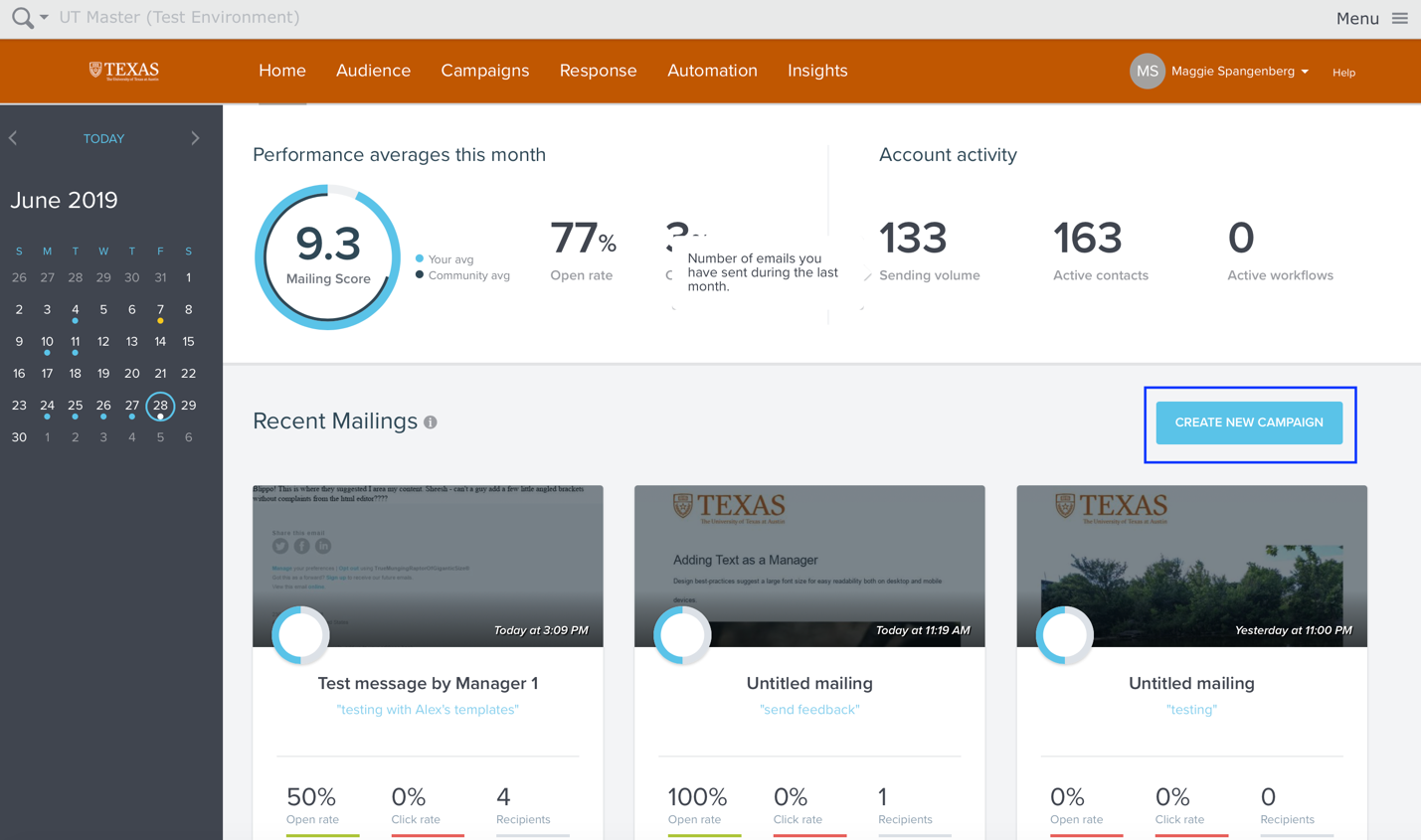Open the Automation menu
Image resolution: width=1421 pixels, height=840 pixels.
point(712,71)
